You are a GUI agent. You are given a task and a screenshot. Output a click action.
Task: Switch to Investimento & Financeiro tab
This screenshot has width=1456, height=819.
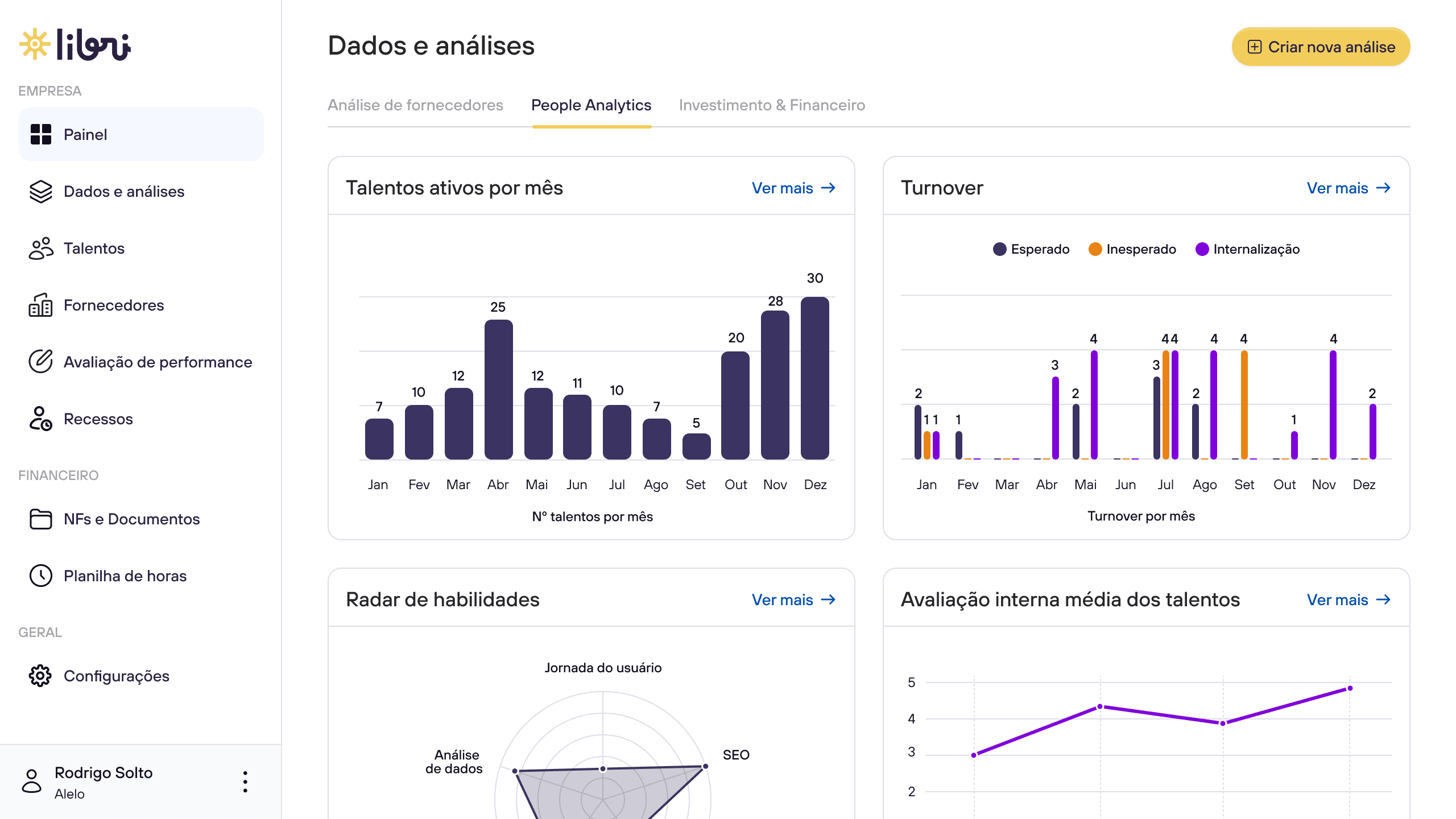pyautogui.click(x=772, y=105)
